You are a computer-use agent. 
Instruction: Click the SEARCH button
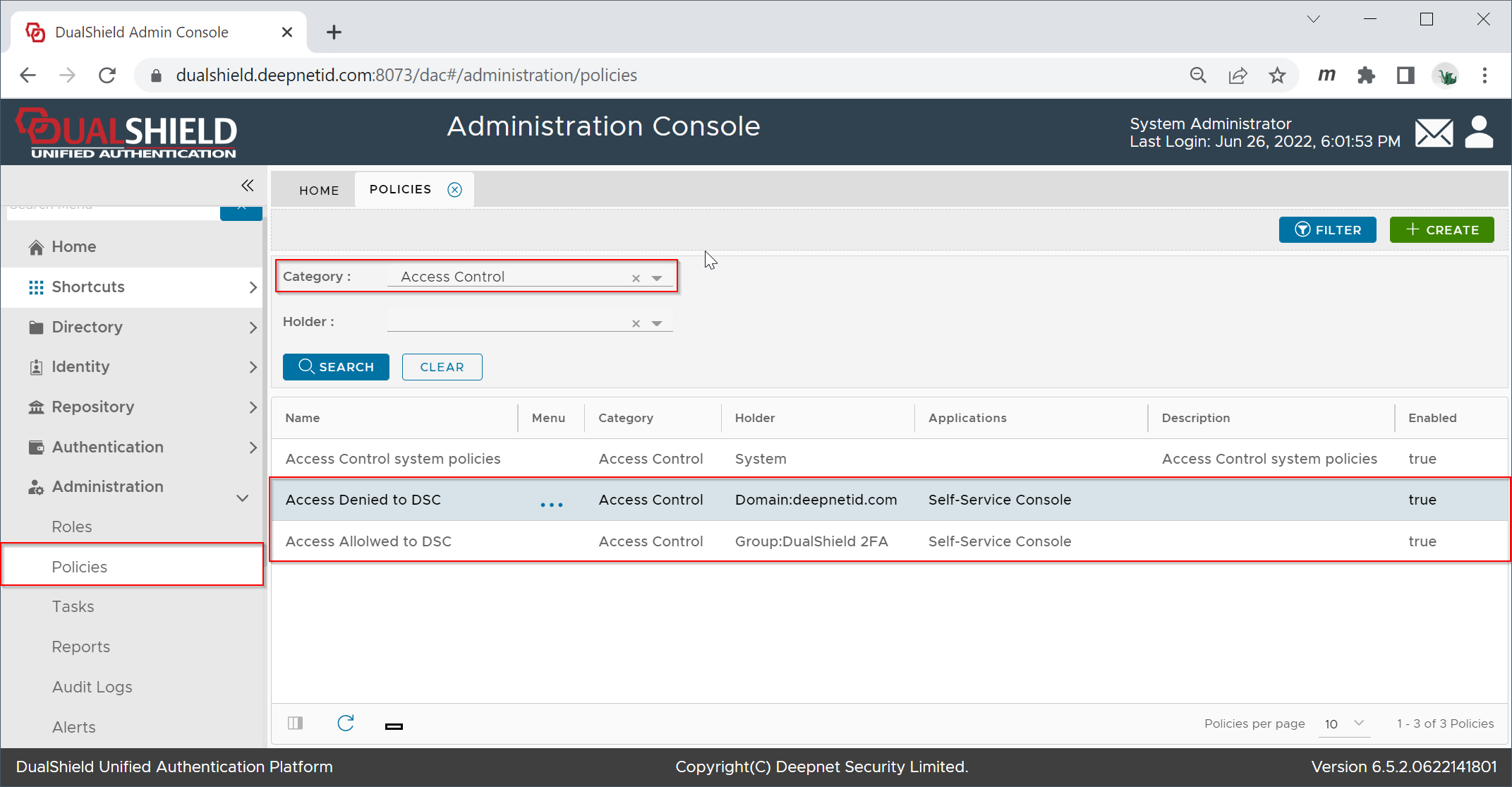click(x=336, y=367)
